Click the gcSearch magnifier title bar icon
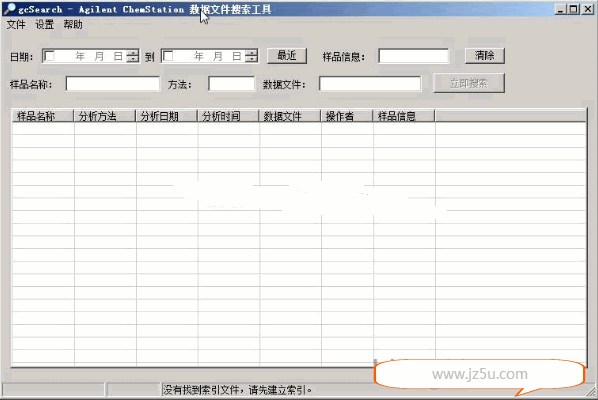598x400 pixels. (x=10, y=9)
